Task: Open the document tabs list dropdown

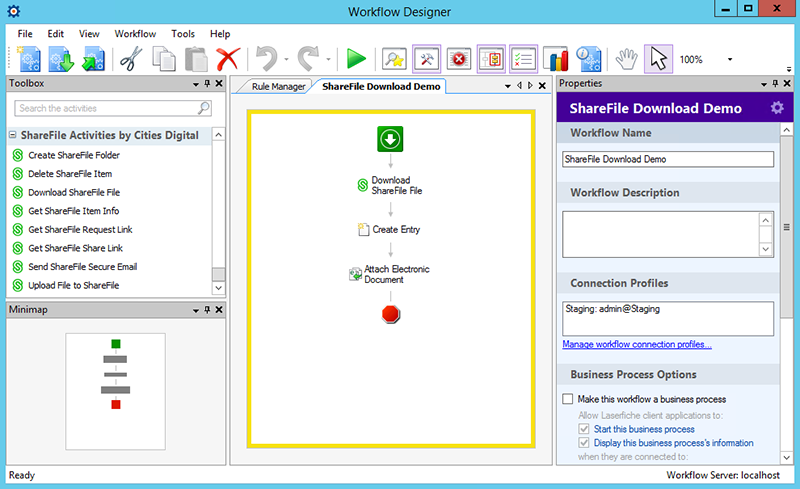Action: pos(508,86)
